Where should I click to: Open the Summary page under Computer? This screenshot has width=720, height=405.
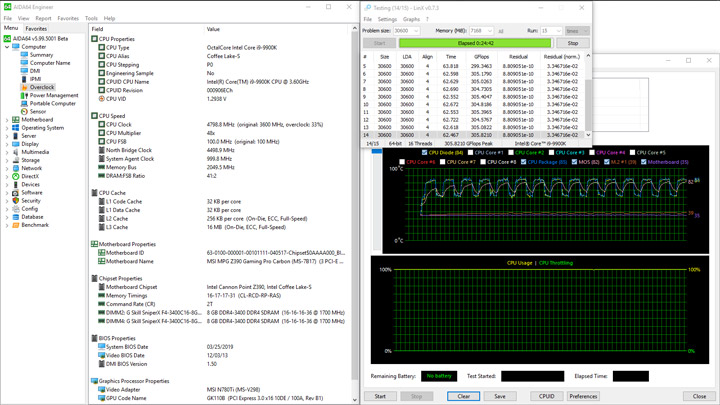click(41, 55)
